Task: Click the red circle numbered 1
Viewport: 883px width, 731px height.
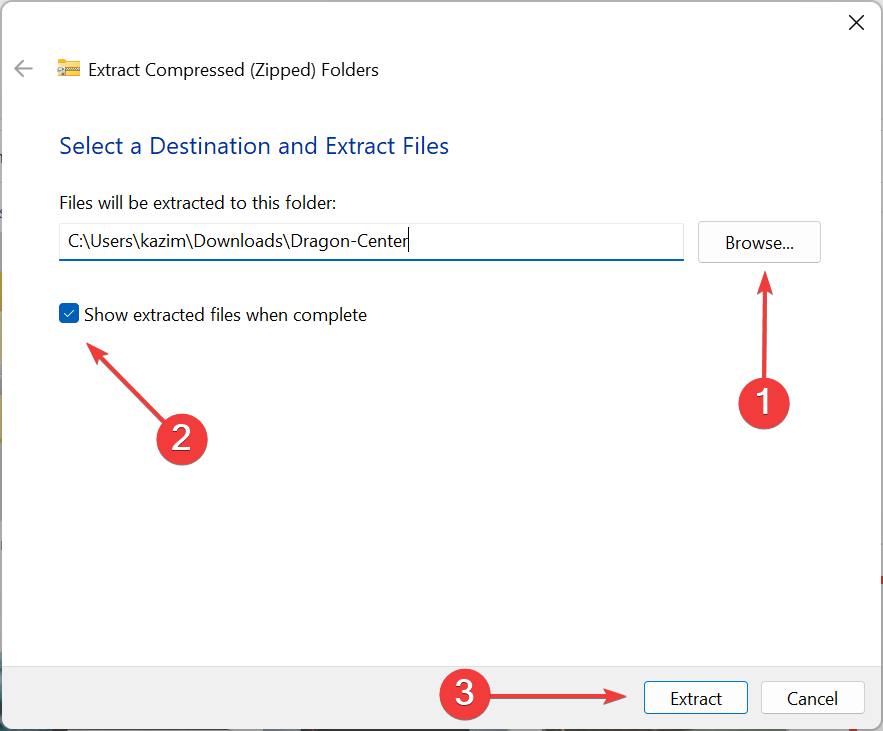Action: [764, 402]
